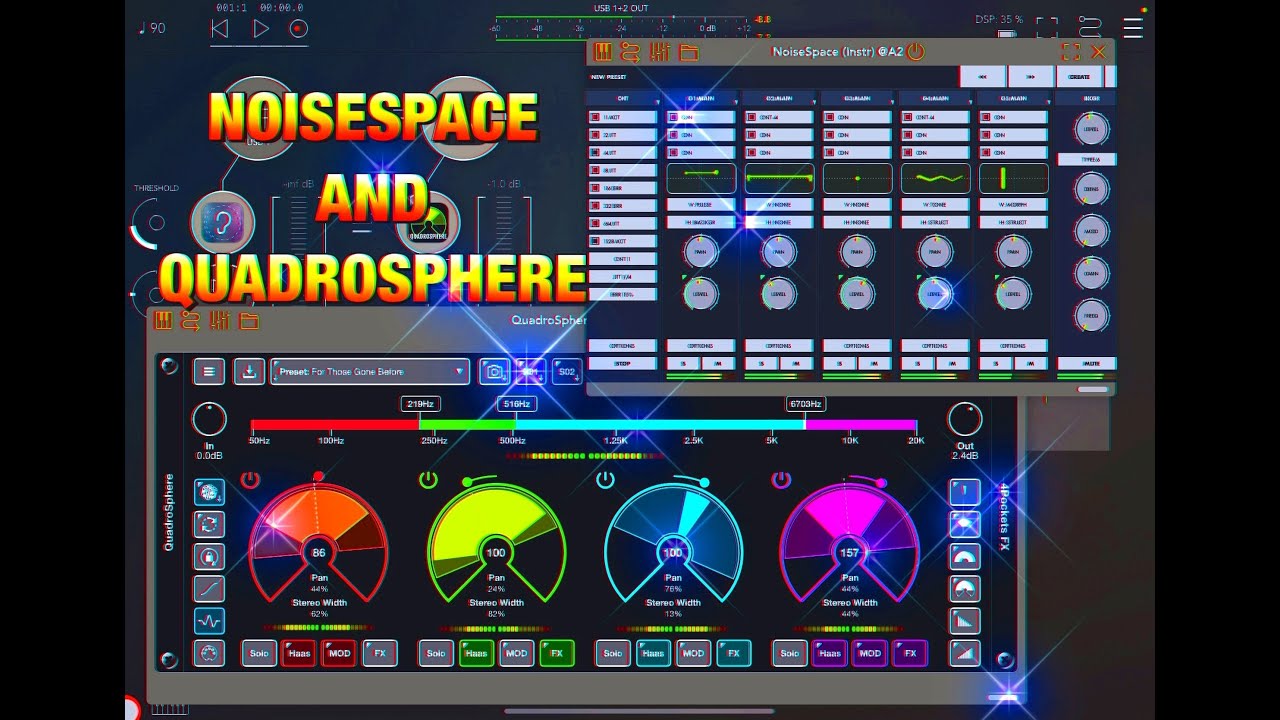The width and height of the screenshot is (1280, 720).
Task: Toggle the magenta band power button
Action: tap(782, 480)
